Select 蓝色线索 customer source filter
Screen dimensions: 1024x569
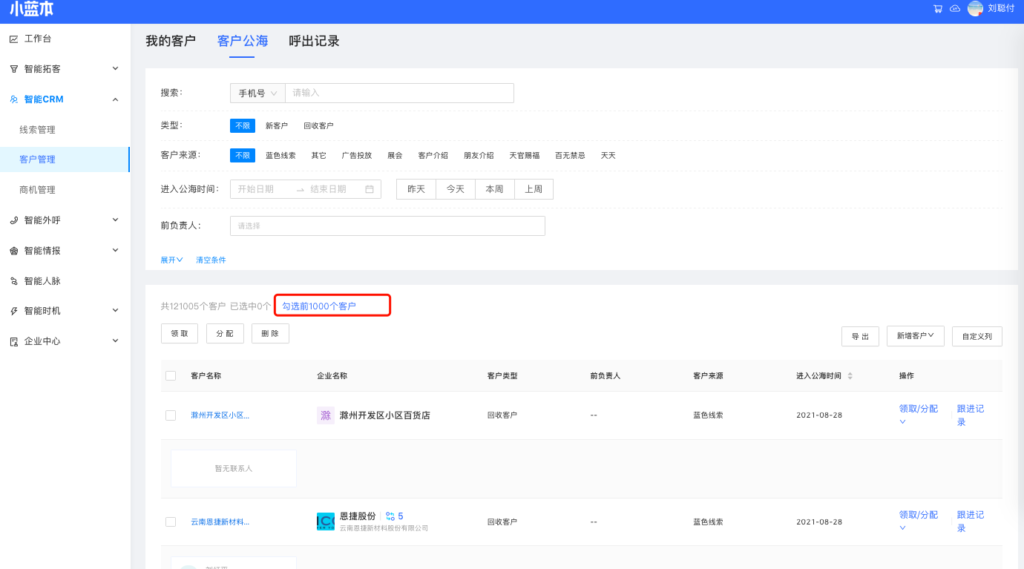(280, 156)
